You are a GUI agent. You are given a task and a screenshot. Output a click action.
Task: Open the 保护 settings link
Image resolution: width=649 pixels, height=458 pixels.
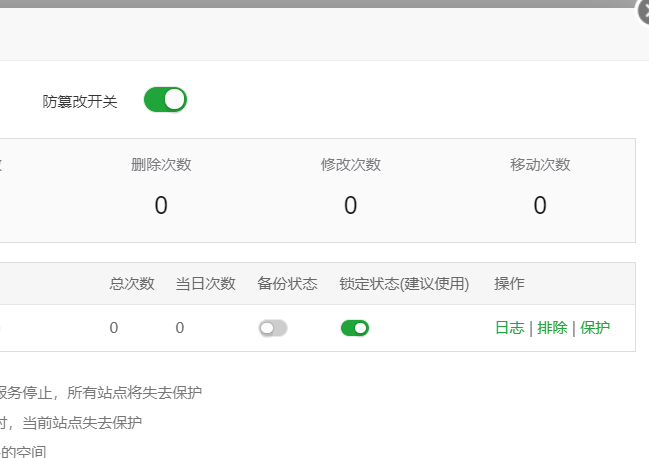pos(595,328)
